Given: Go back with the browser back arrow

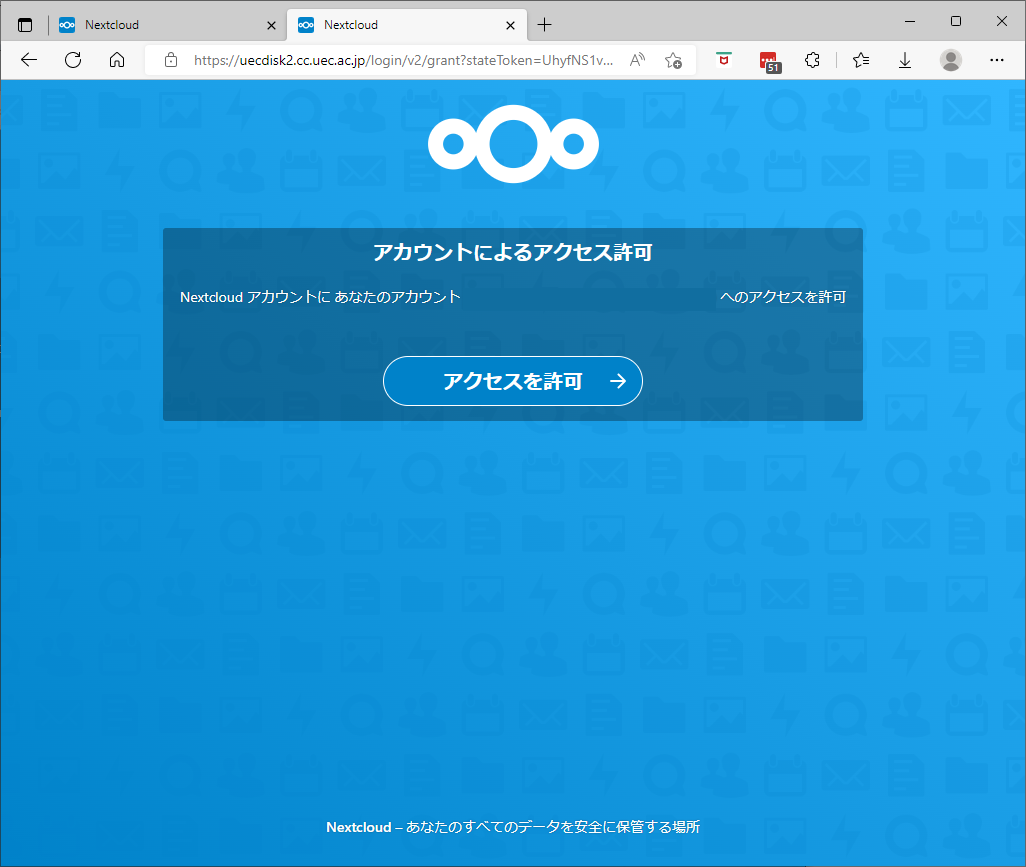Looking at the screenshot, I should pyautogui.click(x=29, y=60).
